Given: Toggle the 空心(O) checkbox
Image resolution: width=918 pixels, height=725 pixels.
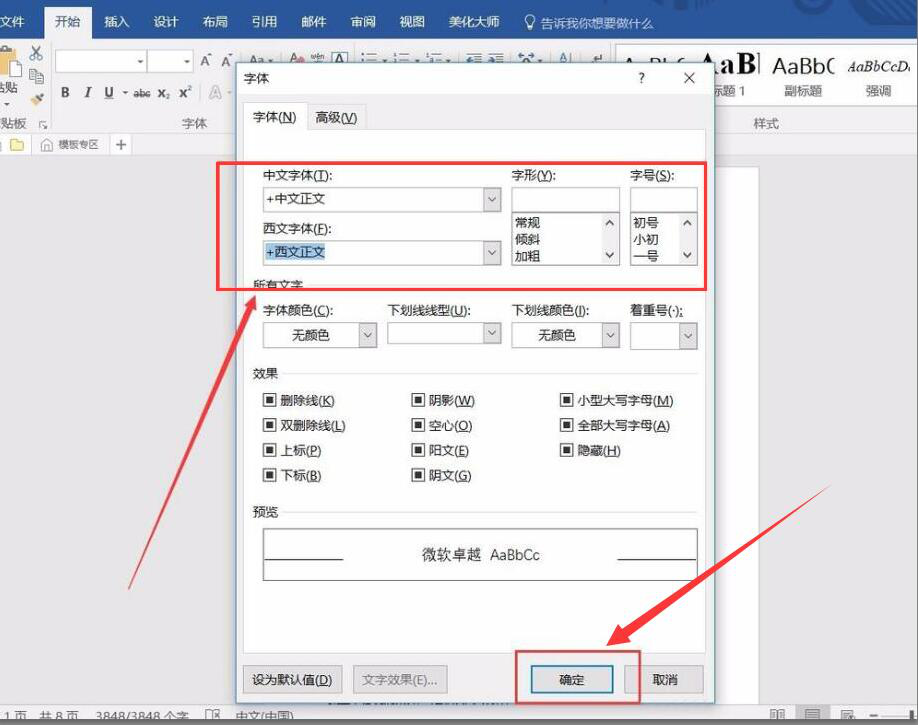Looking at the screenshot, I should point(417,425).
